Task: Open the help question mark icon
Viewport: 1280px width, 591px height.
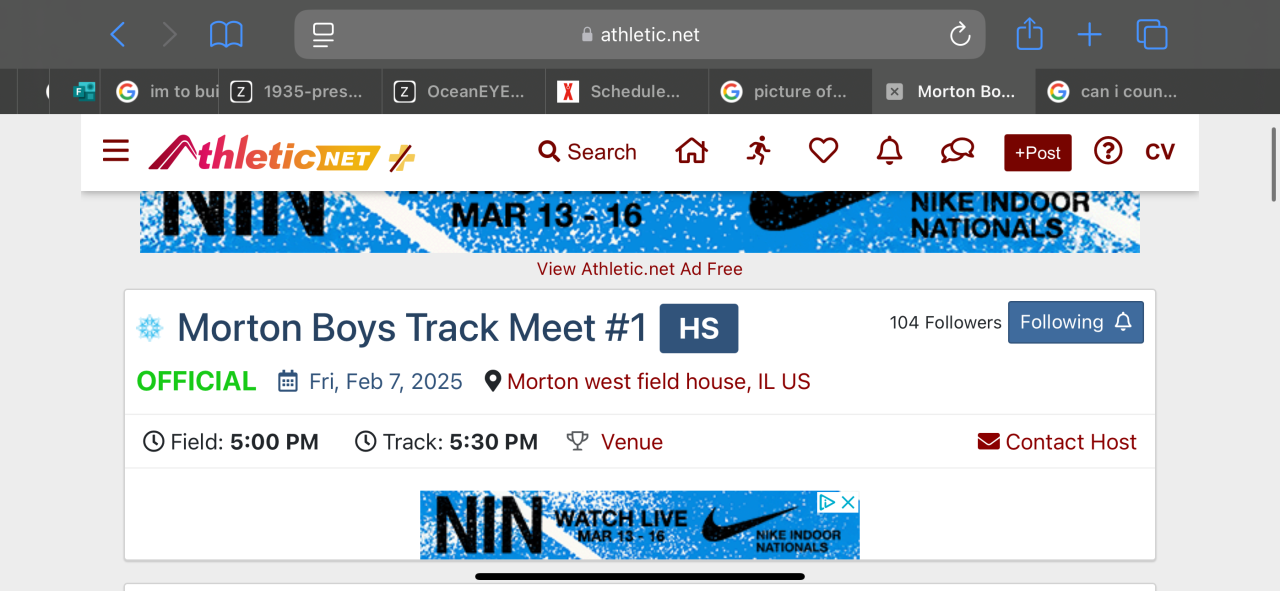Action: click(x=1107, y=152)
